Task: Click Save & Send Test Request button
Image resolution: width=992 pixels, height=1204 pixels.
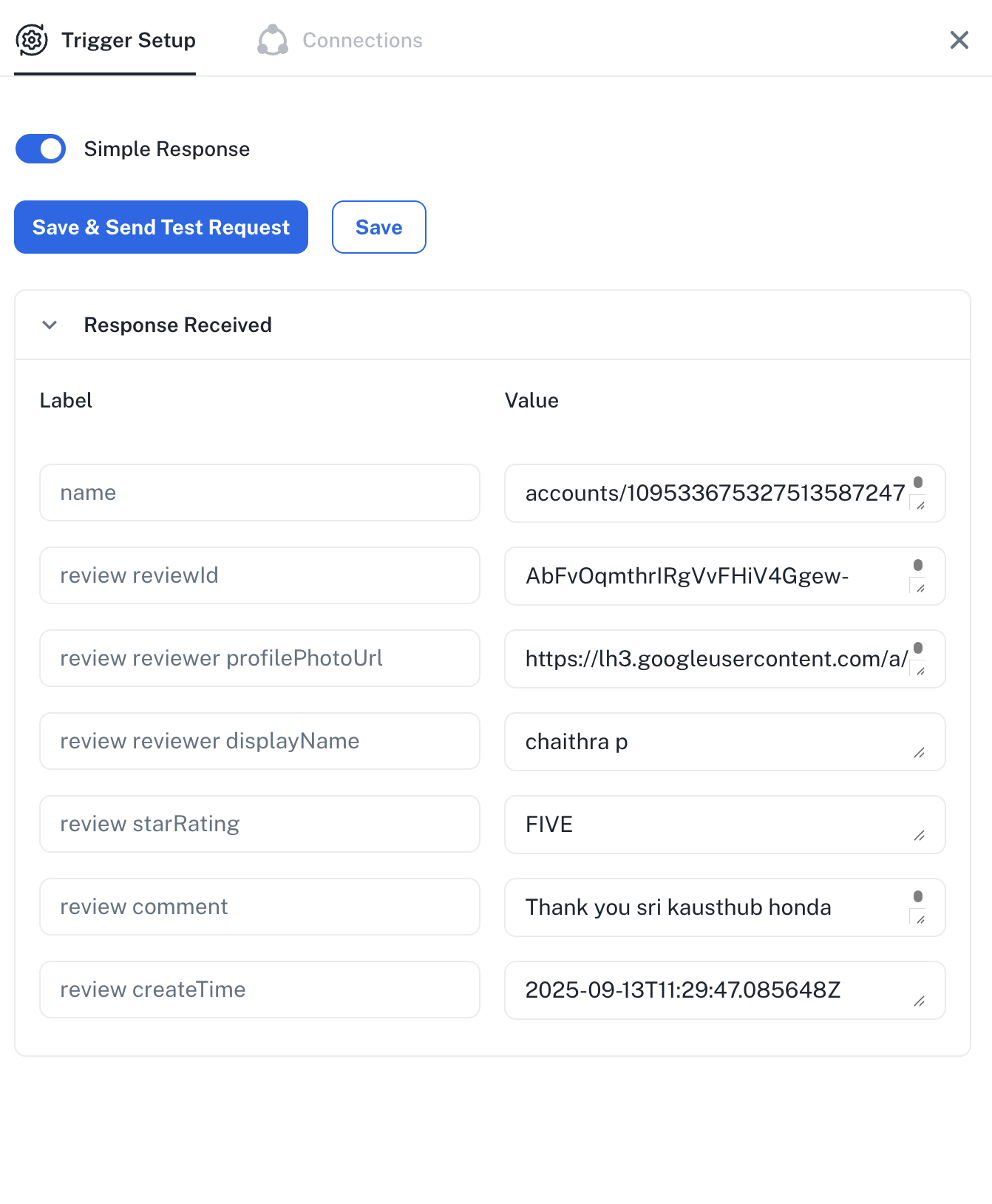Action: coord(161,227)
